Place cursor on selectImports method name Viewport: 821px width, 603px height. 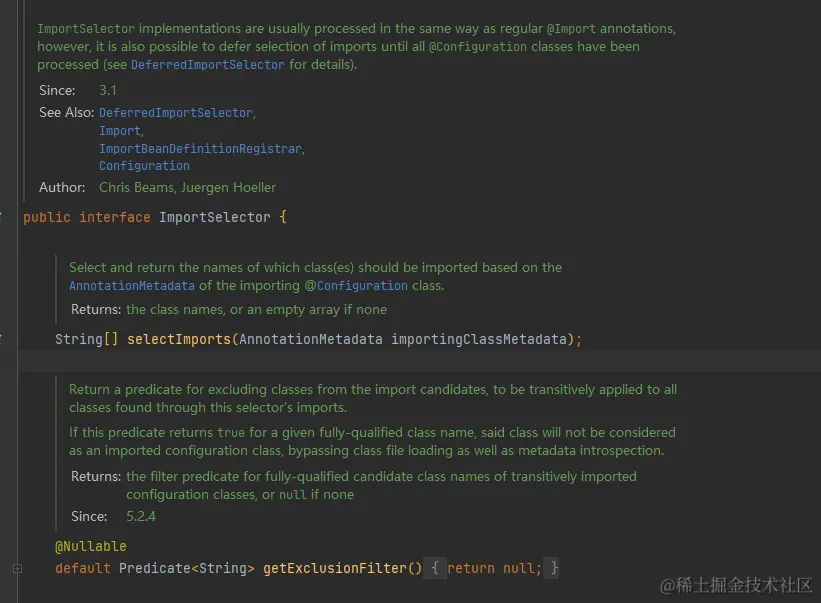(179, 339)
